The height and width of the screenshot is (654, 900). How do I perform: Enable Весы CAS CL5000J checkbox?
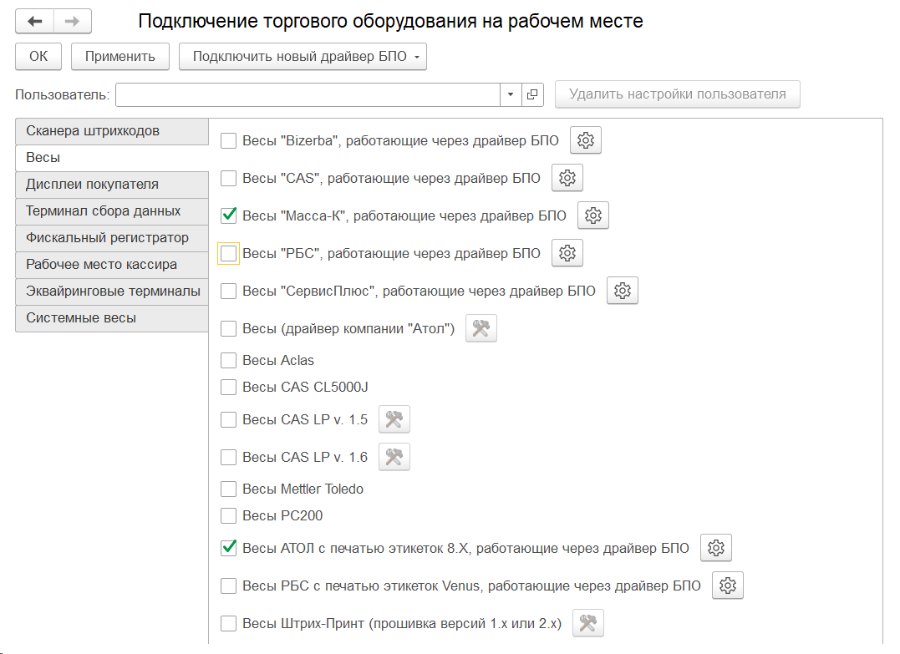[x=228, y=387]
